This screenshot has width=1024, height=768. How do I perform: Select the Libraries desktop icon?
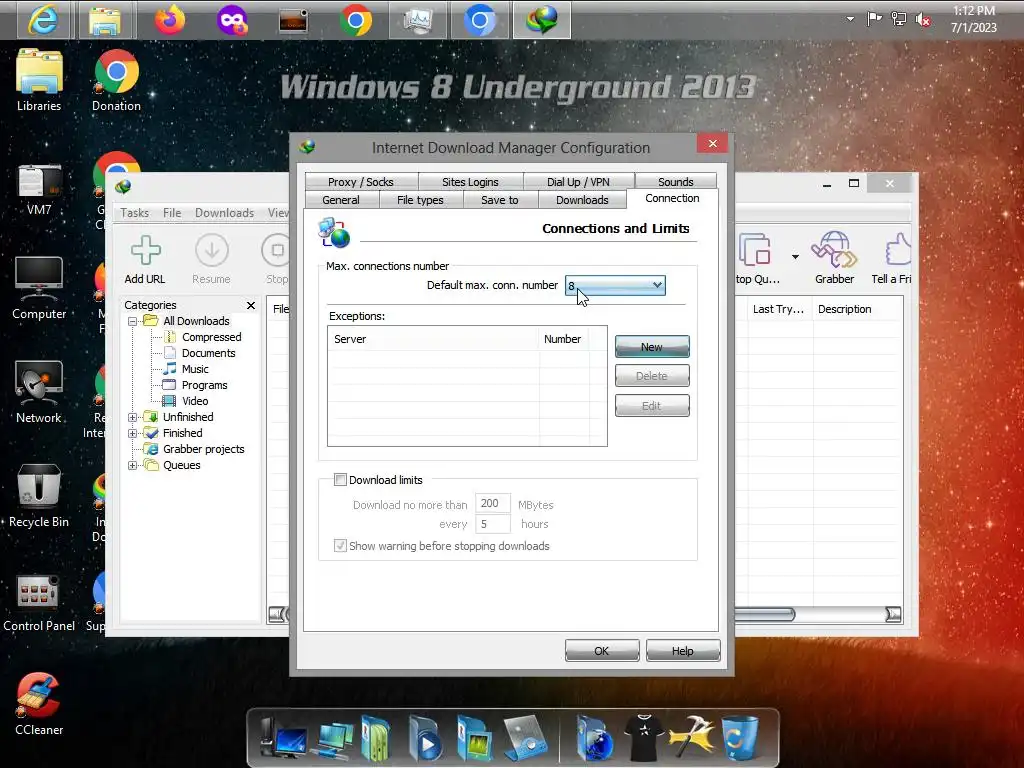click(39, 80)
